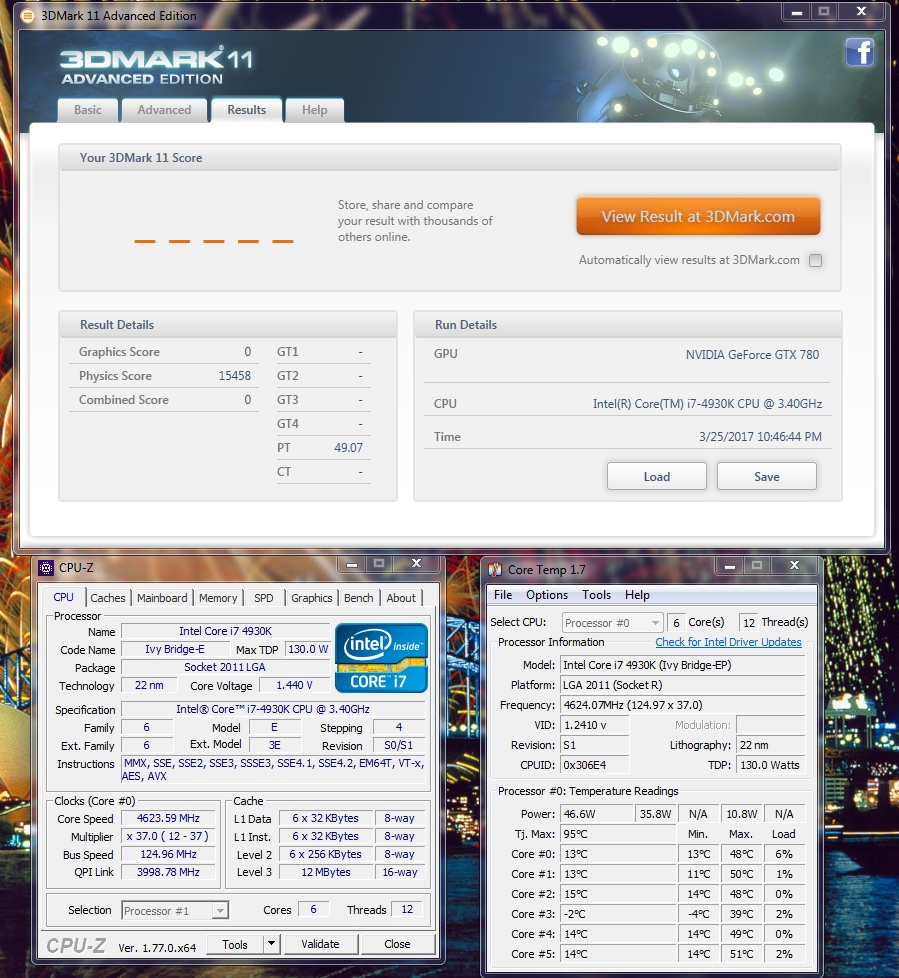Enable automatically view results at 3DMark.com
The image size is (899, 978).
815,261
